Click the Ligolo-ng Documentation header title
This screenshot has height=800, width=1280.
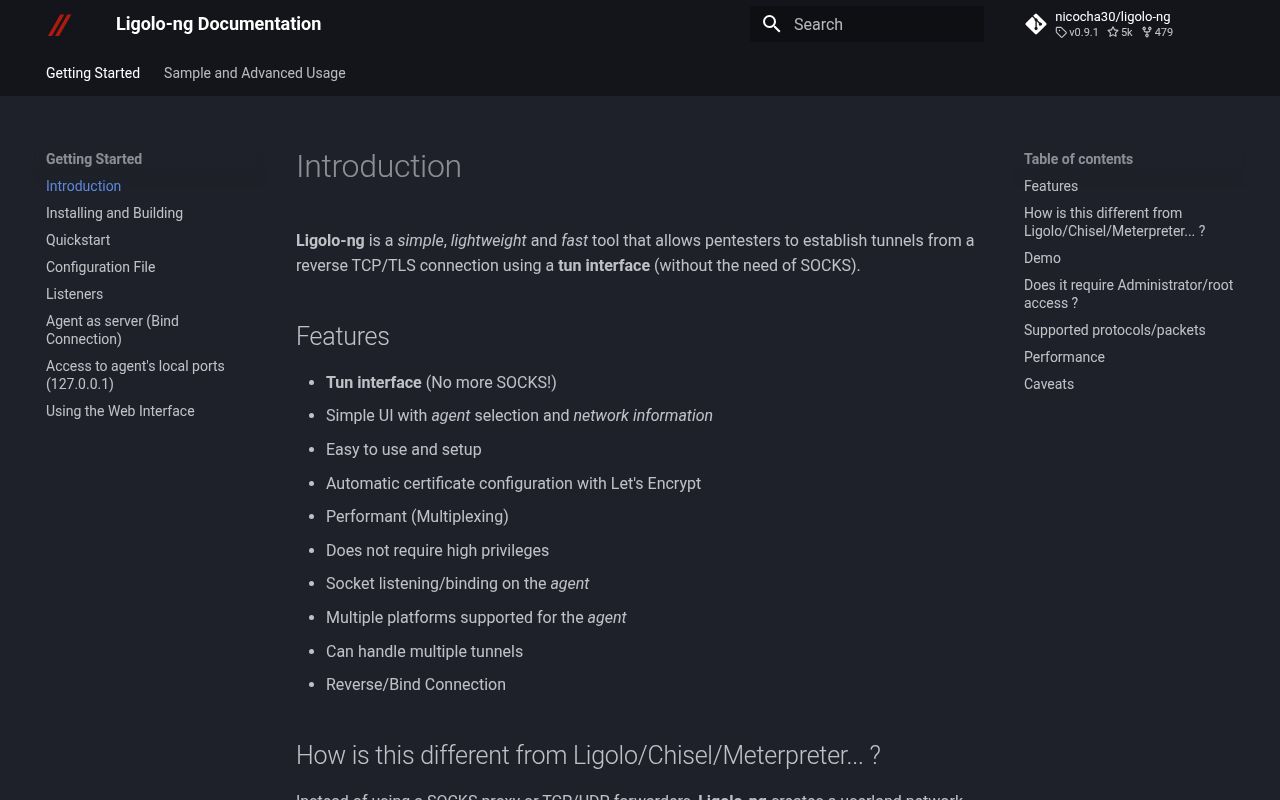tap(218, 24)
